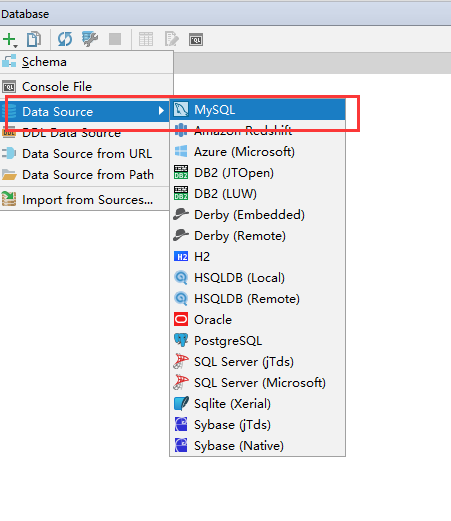Click the Sqlite feather icon
451x521 pixels.
coord(181,403)
